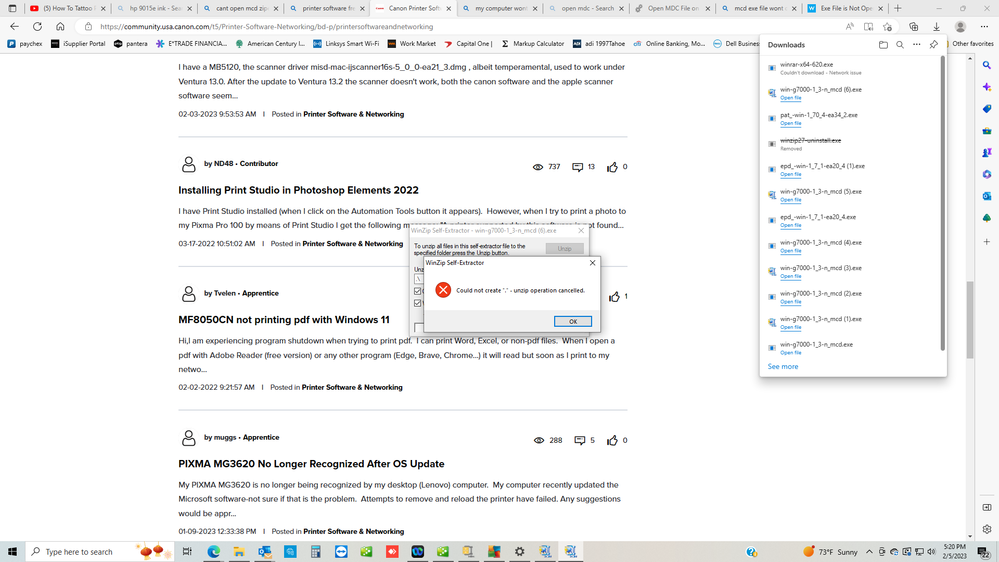The image size is (999, 562).
Task: Pin the Downloads panel
Action: [933, 45]
